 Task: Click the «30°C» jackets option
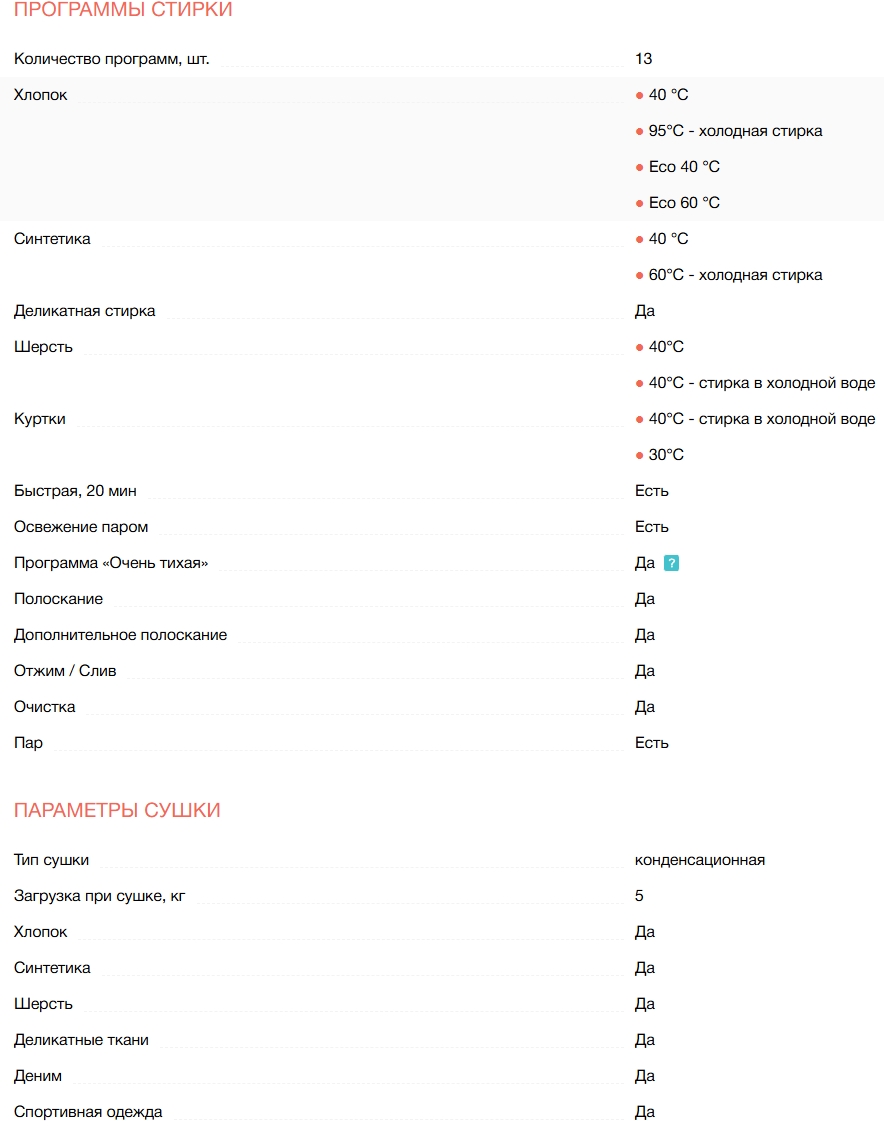pyautogui.click(x=666, y=455)
